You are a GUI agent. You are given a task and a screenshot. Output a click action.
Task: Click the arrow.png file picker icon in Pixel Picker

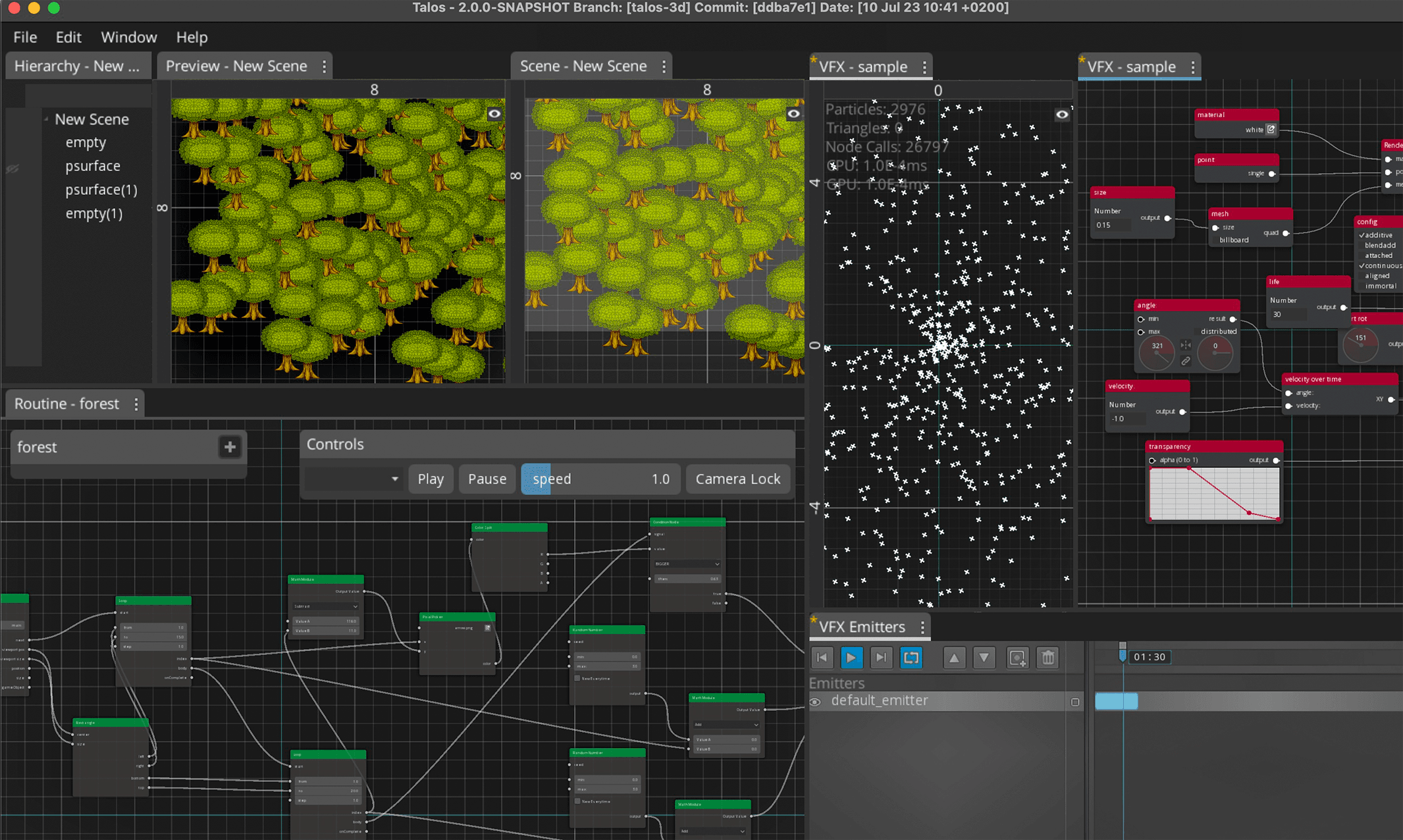[488, 627]
